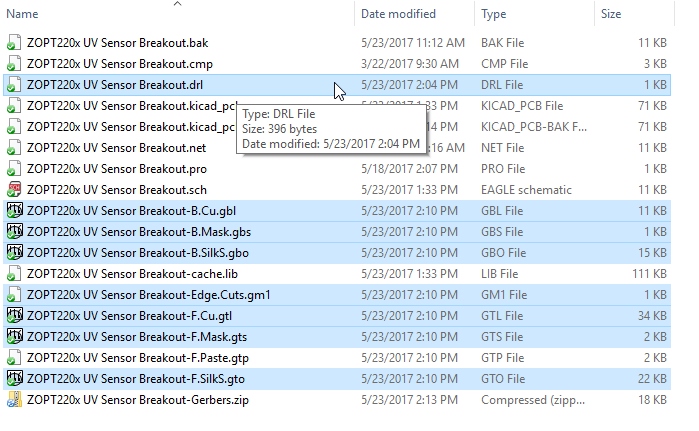
Task: Click the EAGLE schematic .sch file icon
Action: tap(14, 189)
